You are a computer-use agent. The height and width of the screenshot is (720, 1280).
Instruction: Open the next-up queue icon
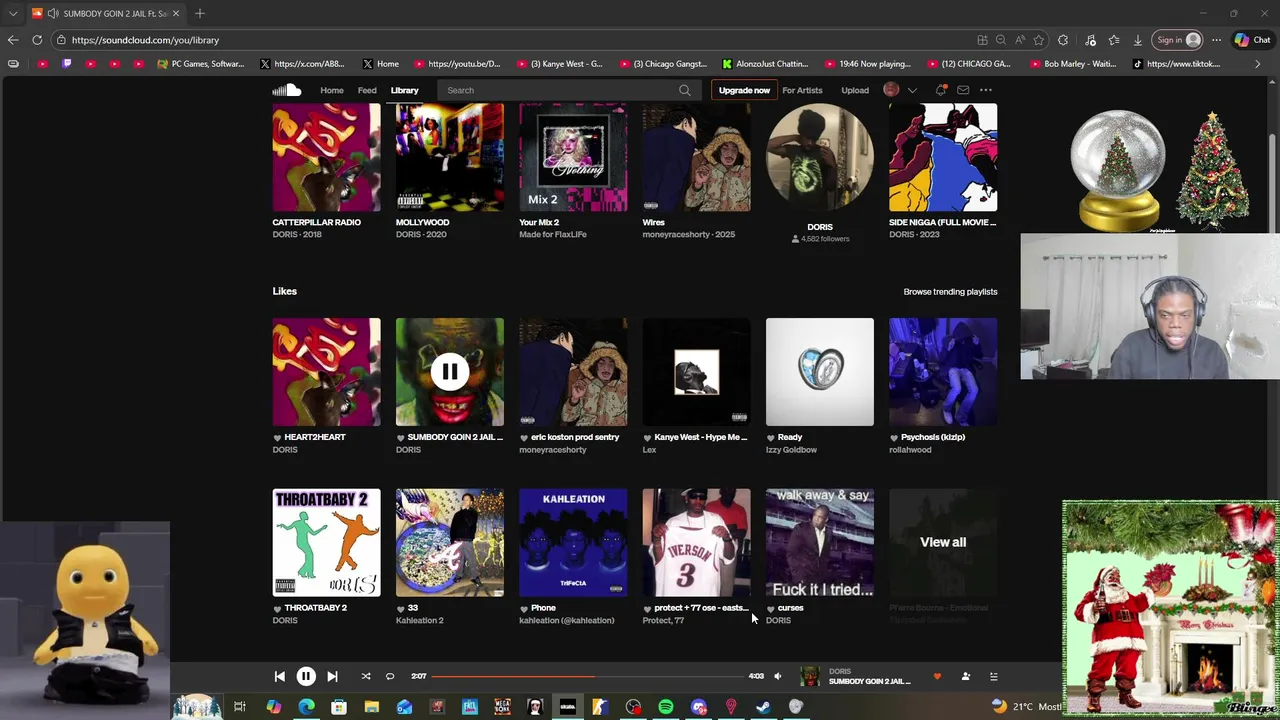point(993,677)
